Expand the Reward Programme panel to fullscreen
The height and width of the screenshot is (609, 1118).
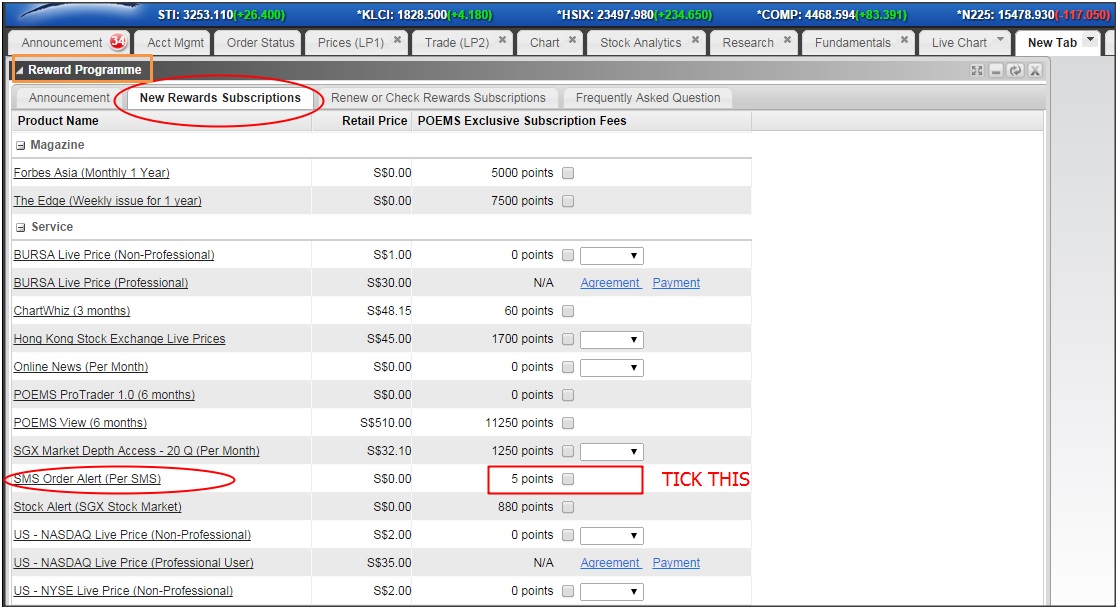(x=977, y=70)
